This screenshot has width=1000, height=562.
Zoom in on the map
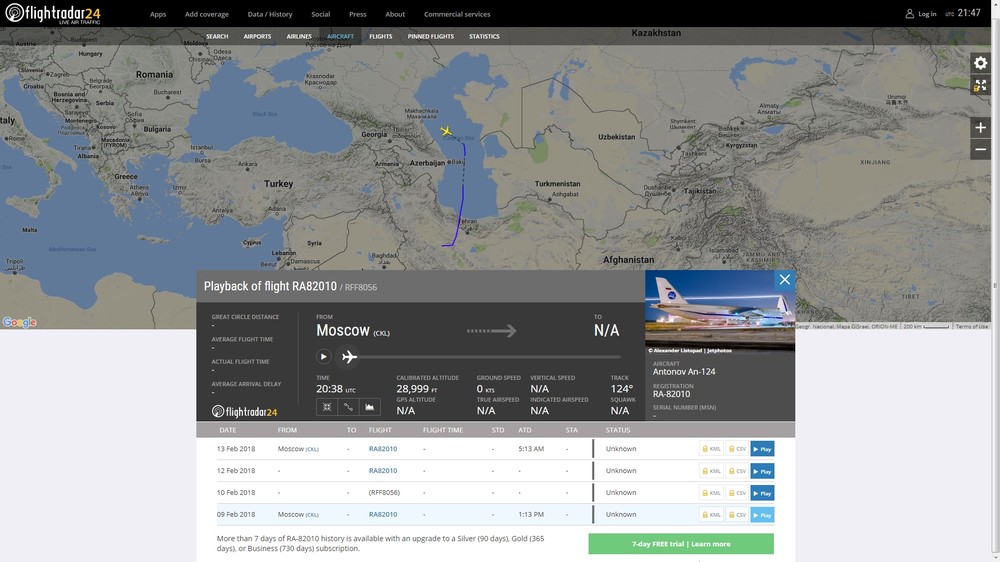[980, 128]
